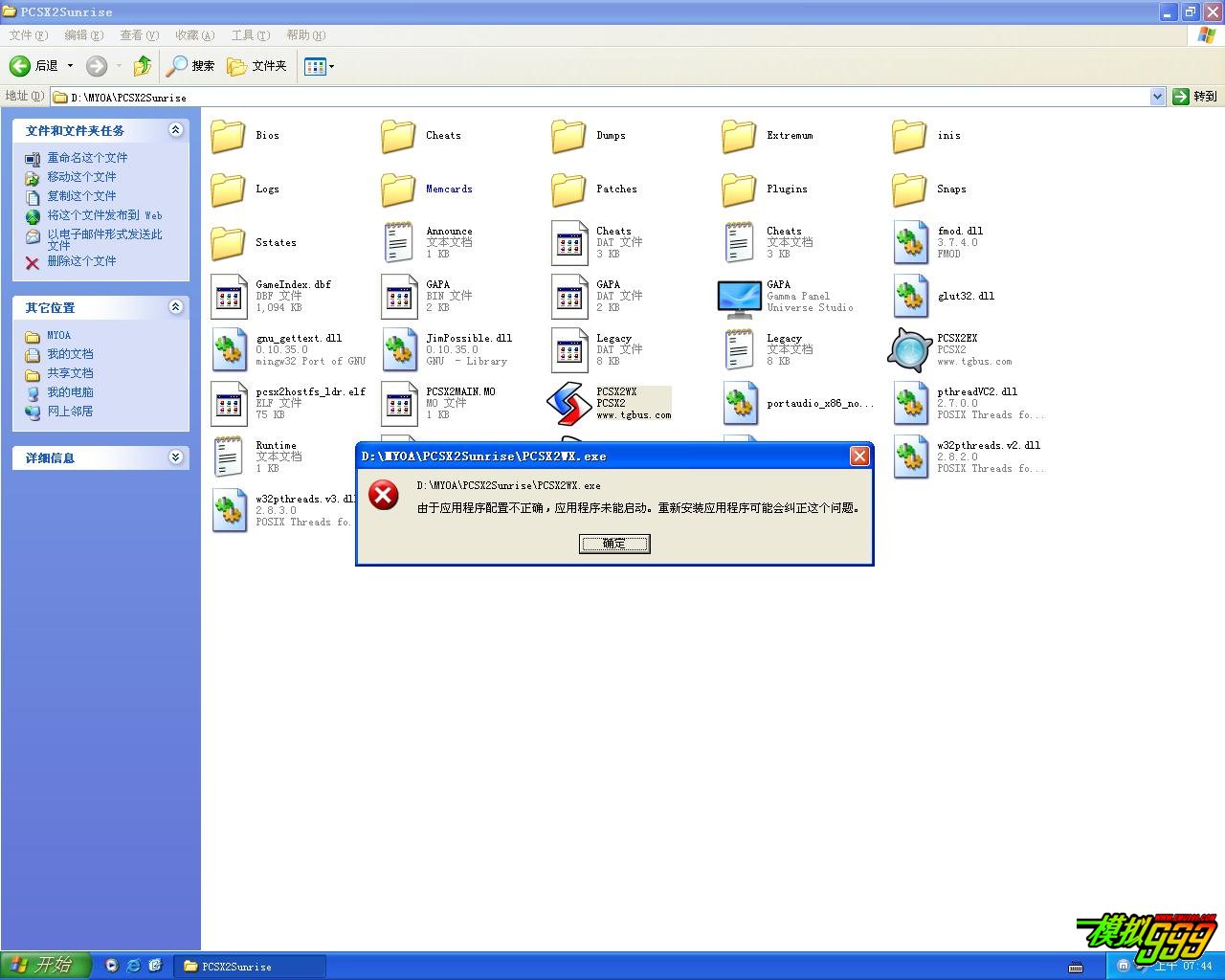Image resolution: width=1225 pixels, height=980 pixels.
Task: Click the address bar path field
Action: point(600,97)
